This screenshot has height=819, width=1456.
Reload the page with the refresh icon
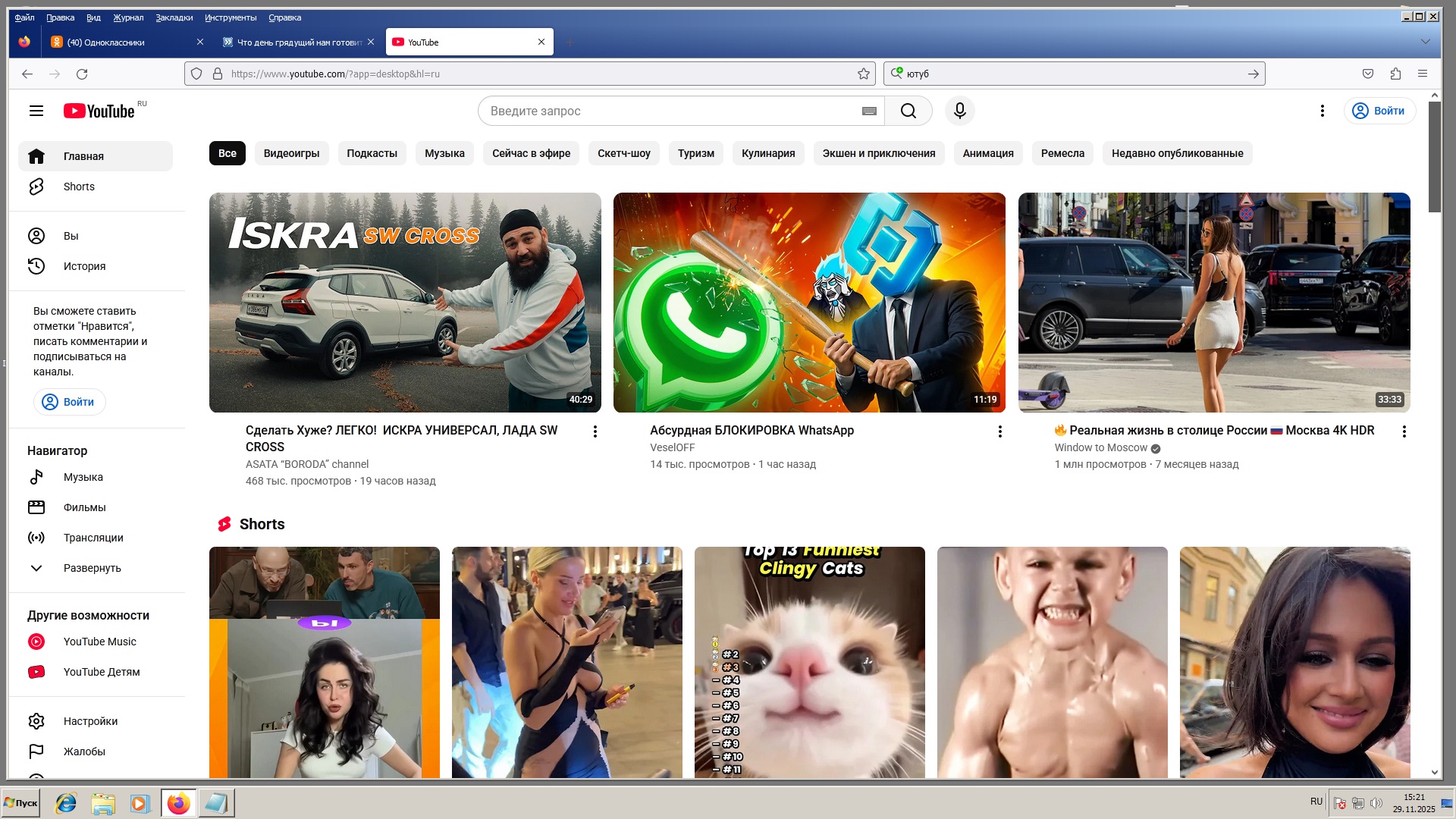(x=82, y=74)
